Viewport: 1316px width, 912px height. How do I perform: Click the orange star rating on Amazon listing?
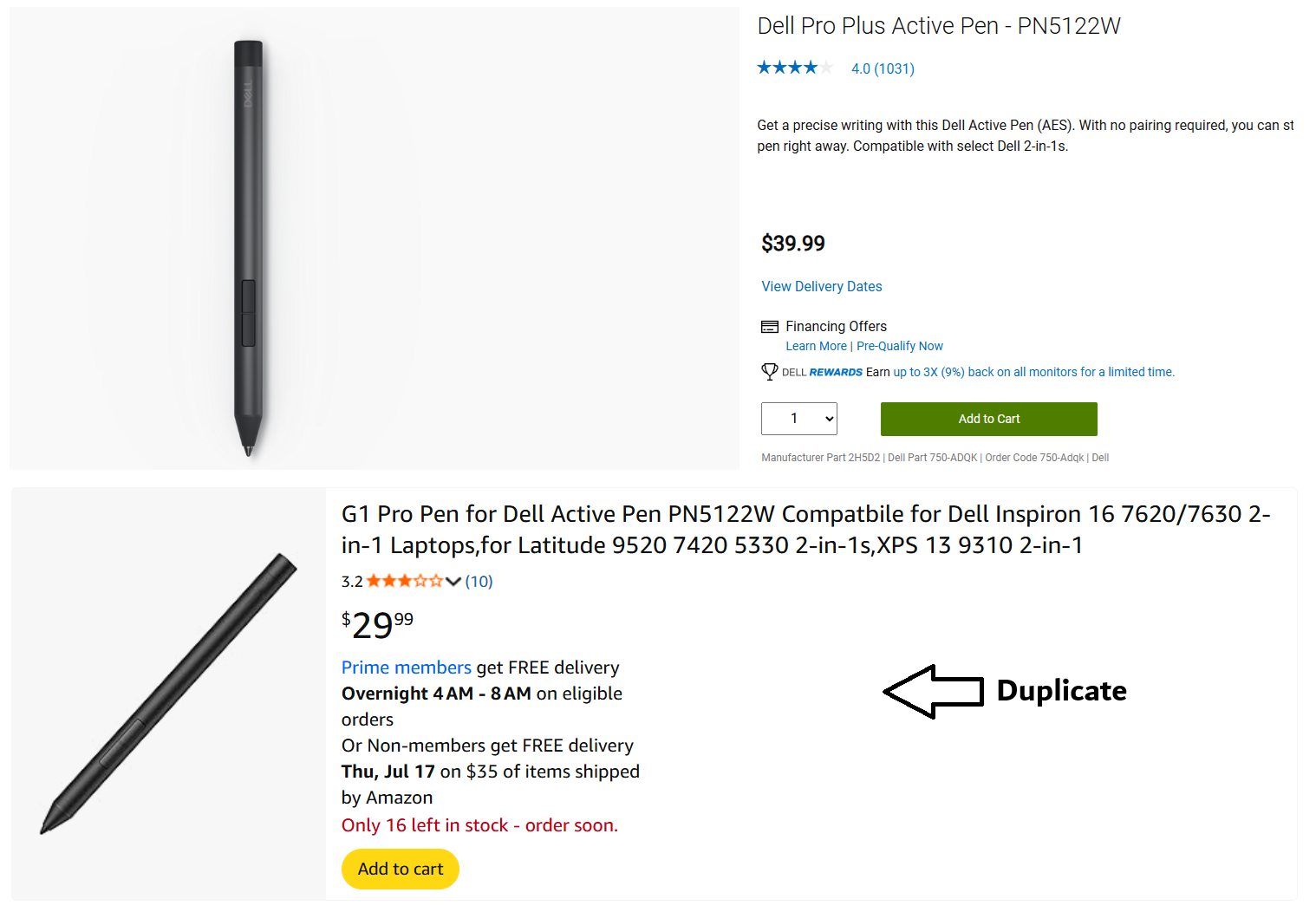(404, 581)
